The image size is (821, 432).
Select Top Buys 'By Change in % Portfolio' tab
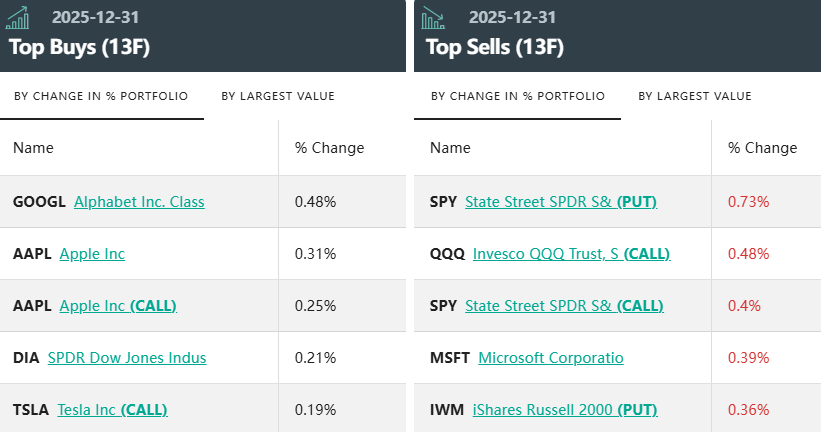click(x=102, y=97)
